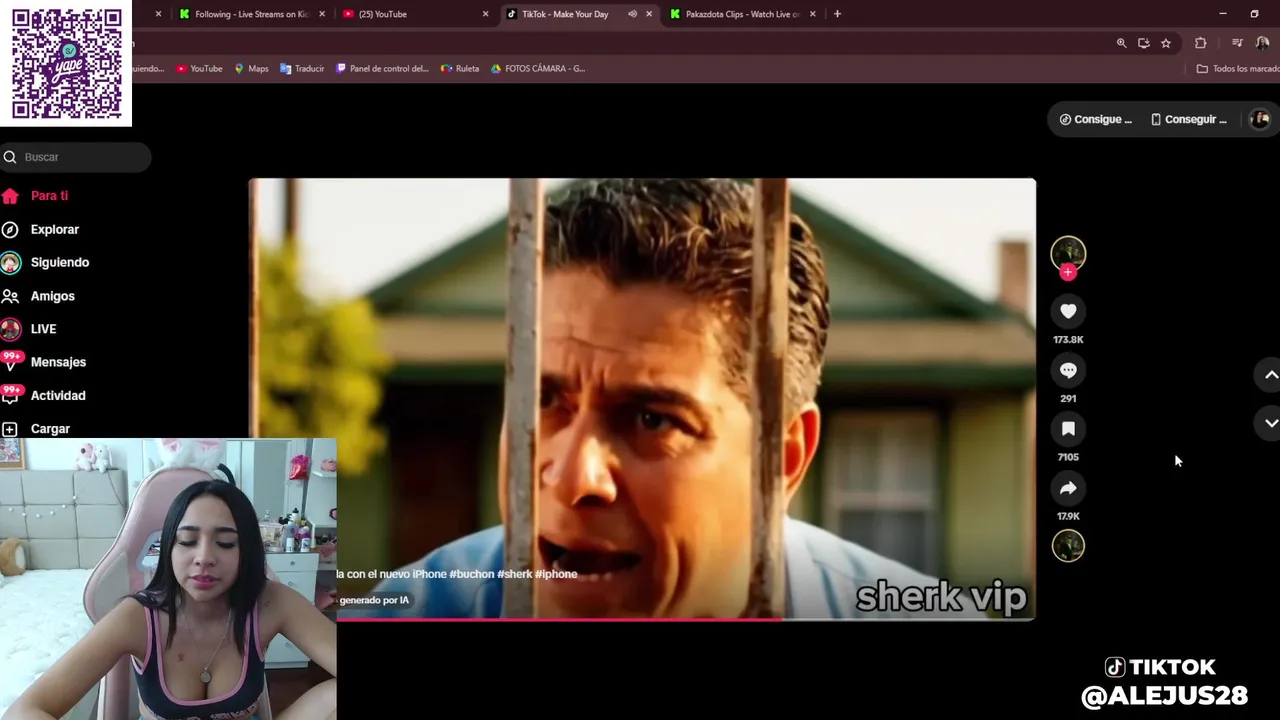Click the generado por IA label
The width and height of the screenshot is (1280, 720).
374,600
